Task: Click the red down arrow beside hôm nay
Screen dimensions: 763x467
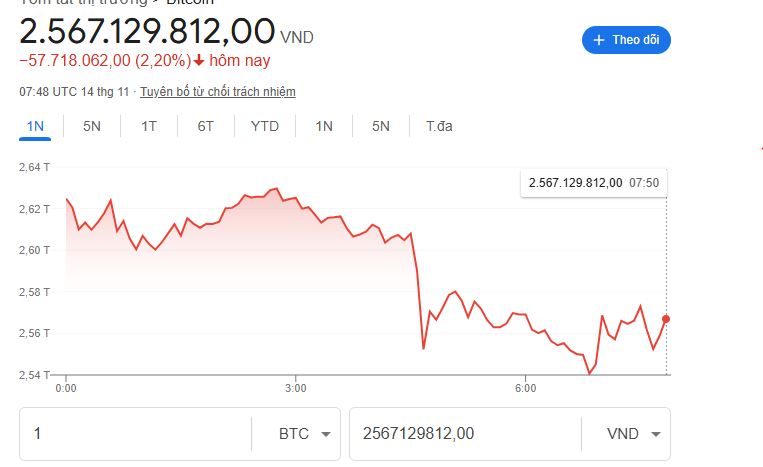Action: [x=199, y=60]
